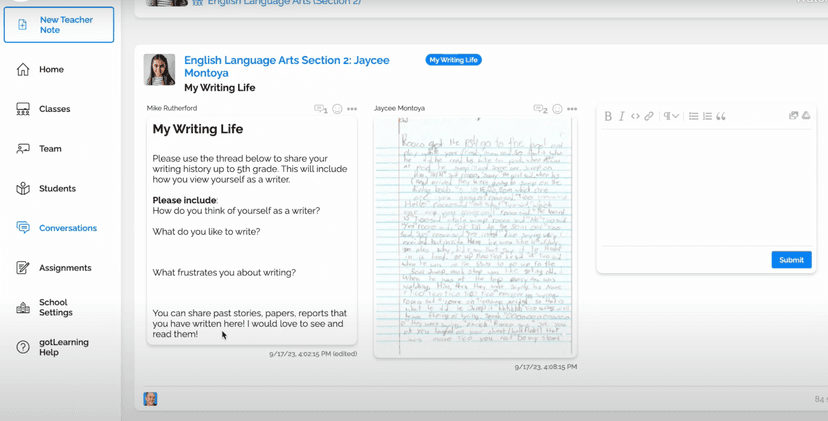Open Conversations from the sidebar

pos(68,228)
